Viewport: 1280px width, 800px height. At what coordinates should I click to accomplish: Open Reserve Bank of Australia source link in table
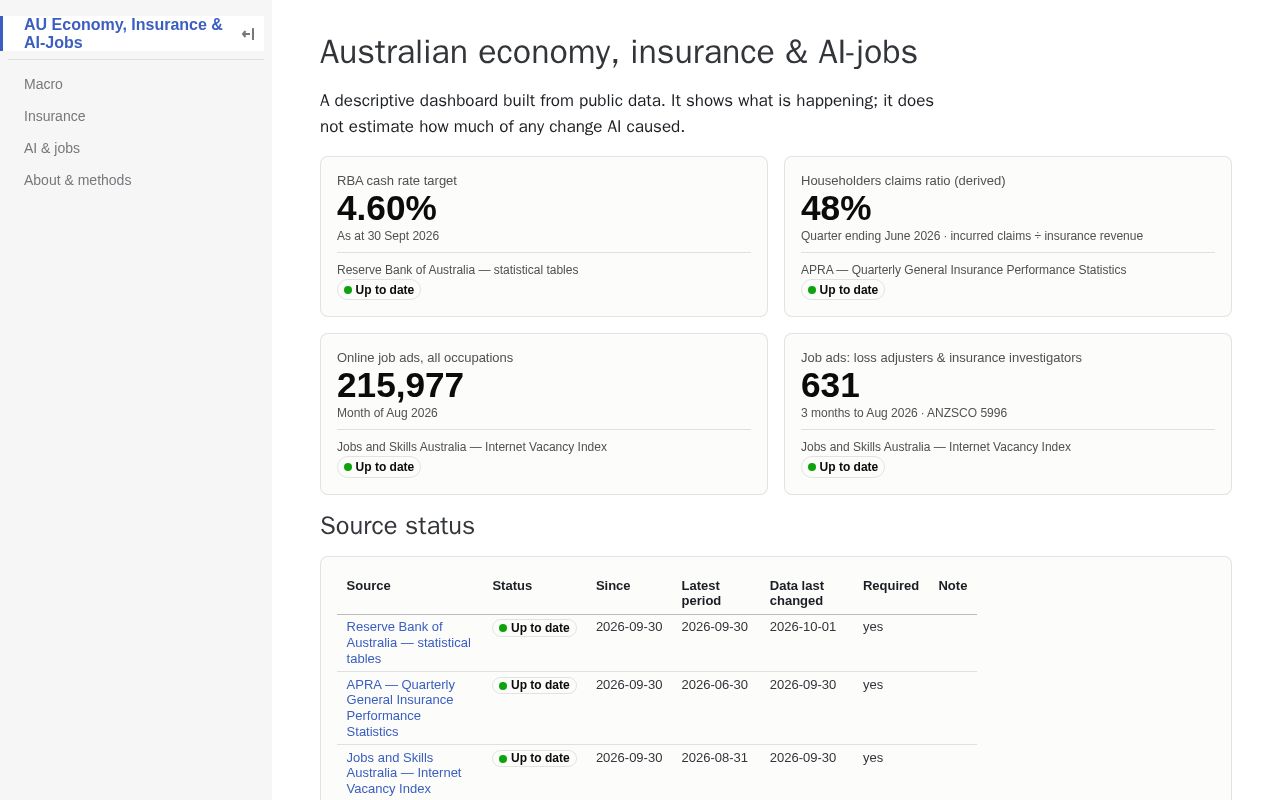409,643
